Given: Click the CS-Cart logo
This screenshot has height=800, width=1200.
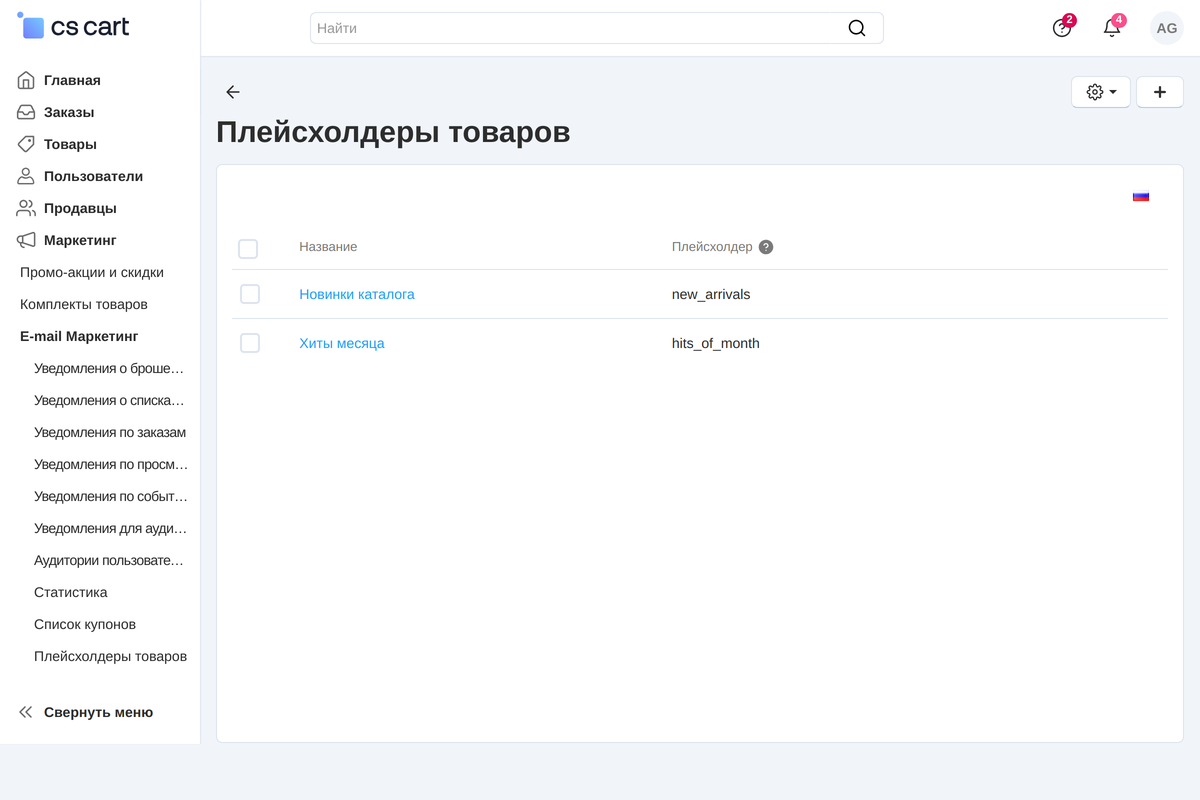Looking at the screenshot, I should (74, 27).
